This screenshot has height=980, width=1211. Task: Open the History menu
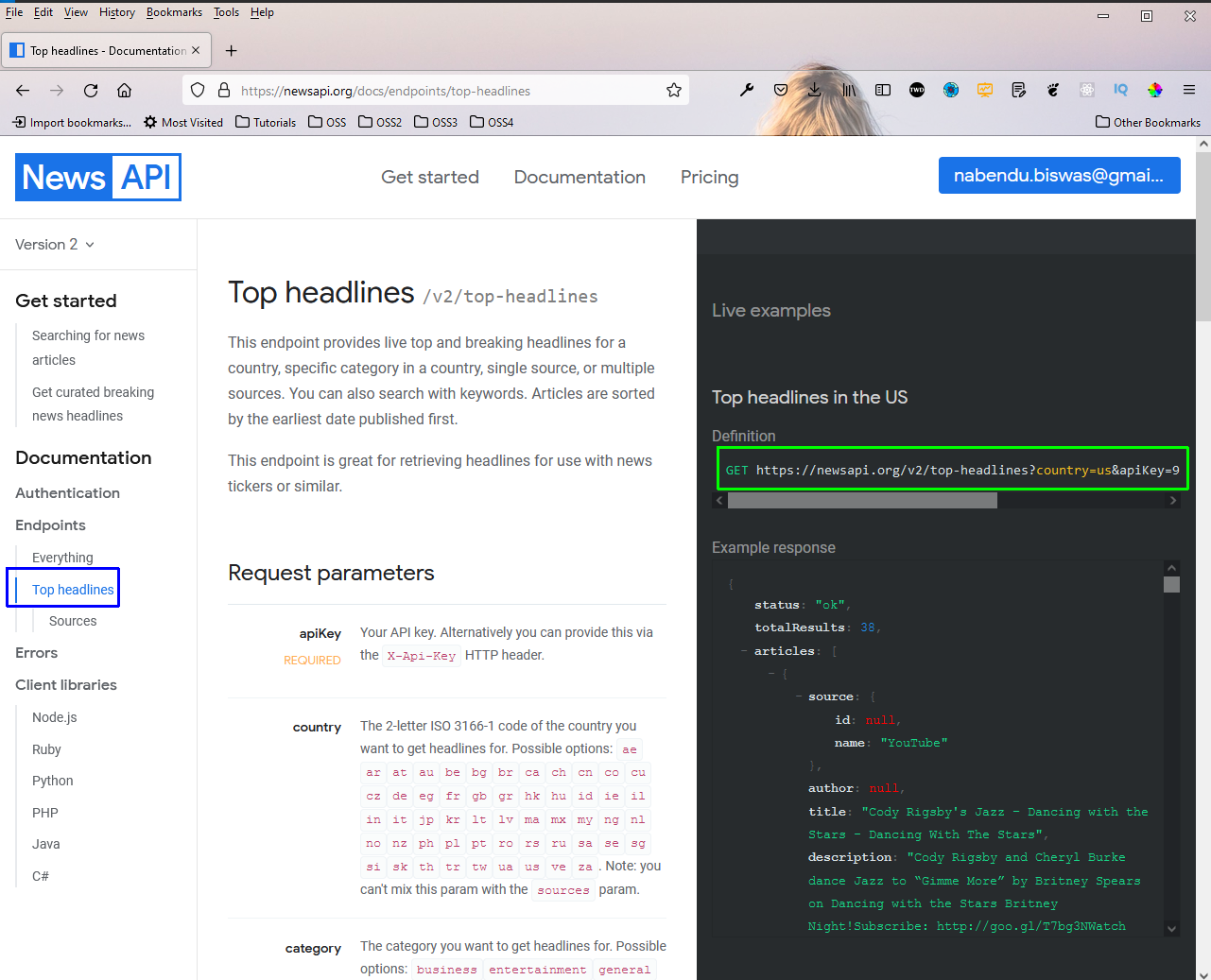pos(117,12)
